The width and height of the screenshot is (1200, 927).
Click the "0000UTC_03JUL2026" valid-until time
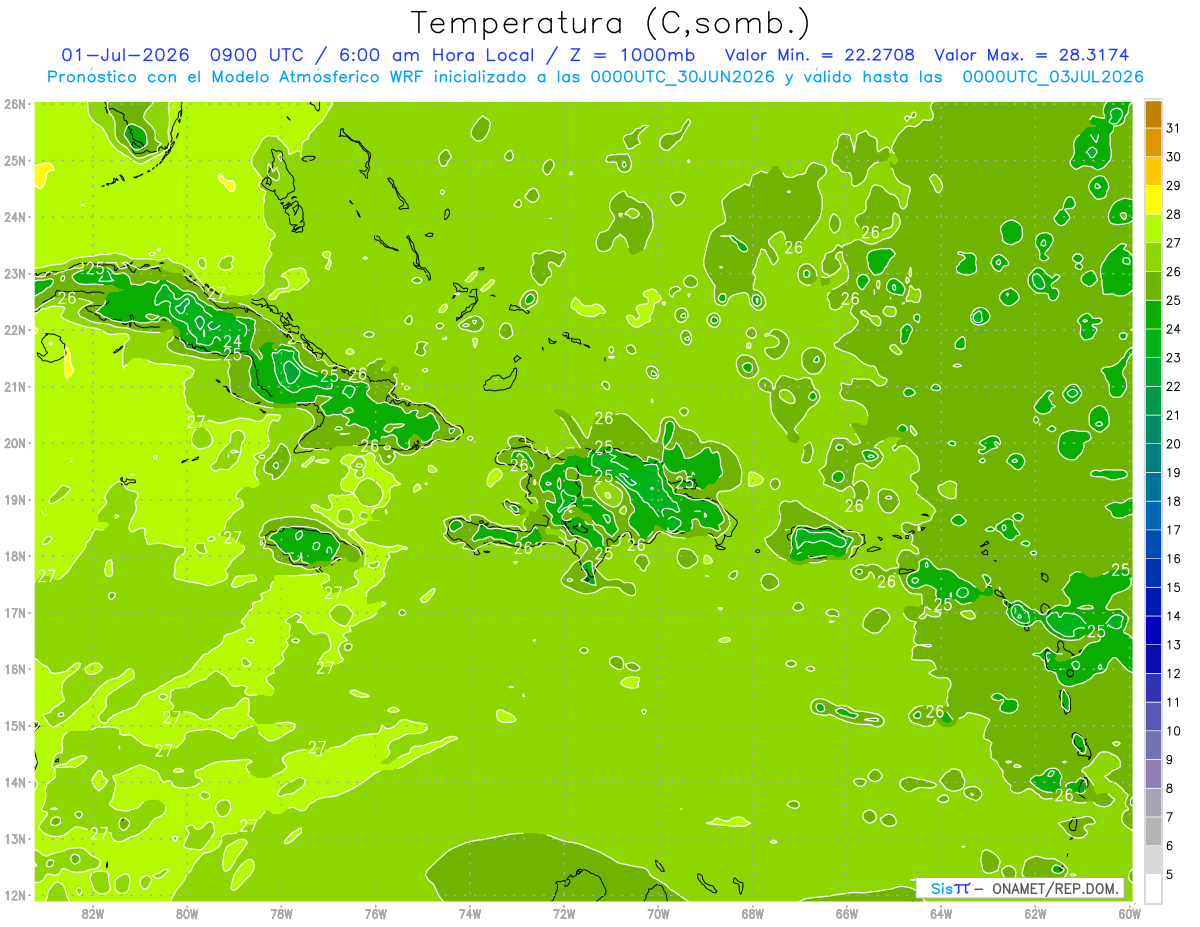pyautogui.click(x=1053, y=76)
